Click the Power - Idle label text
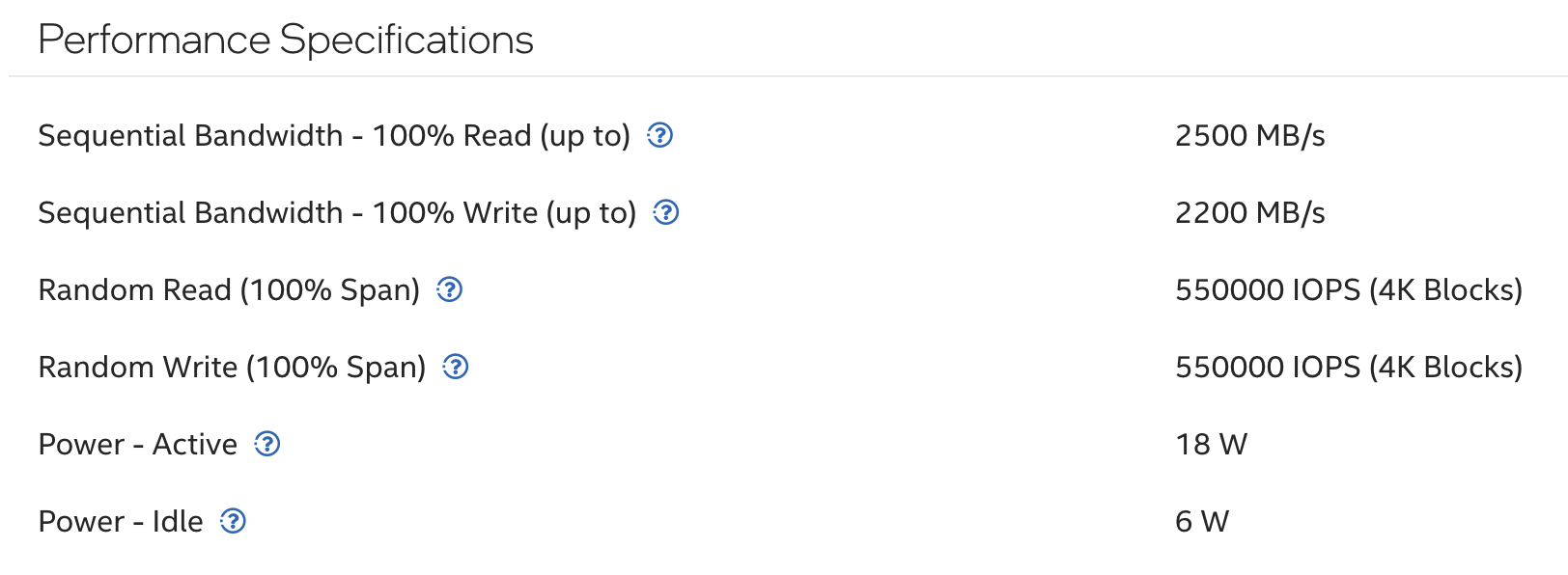Screen dimensions: 1568x575 coord(121,522)
